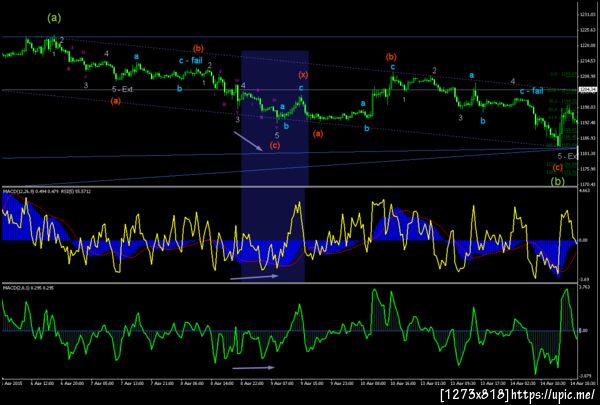The height and width of the screenshot is (405, 600).
Task: Click the 4.663 value on the MACD(12,26,9) scale
Action: (584, 190)
